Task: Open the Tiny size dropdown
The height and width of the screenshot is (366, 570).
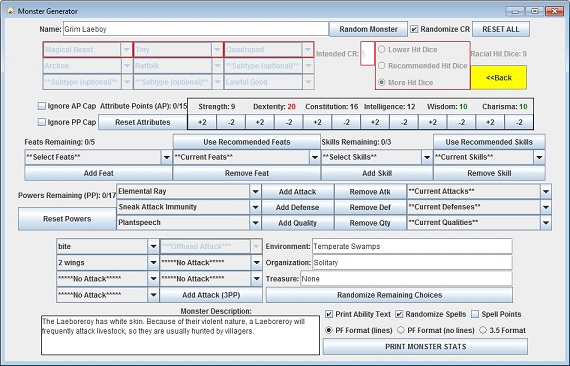Action: [217, 49]
